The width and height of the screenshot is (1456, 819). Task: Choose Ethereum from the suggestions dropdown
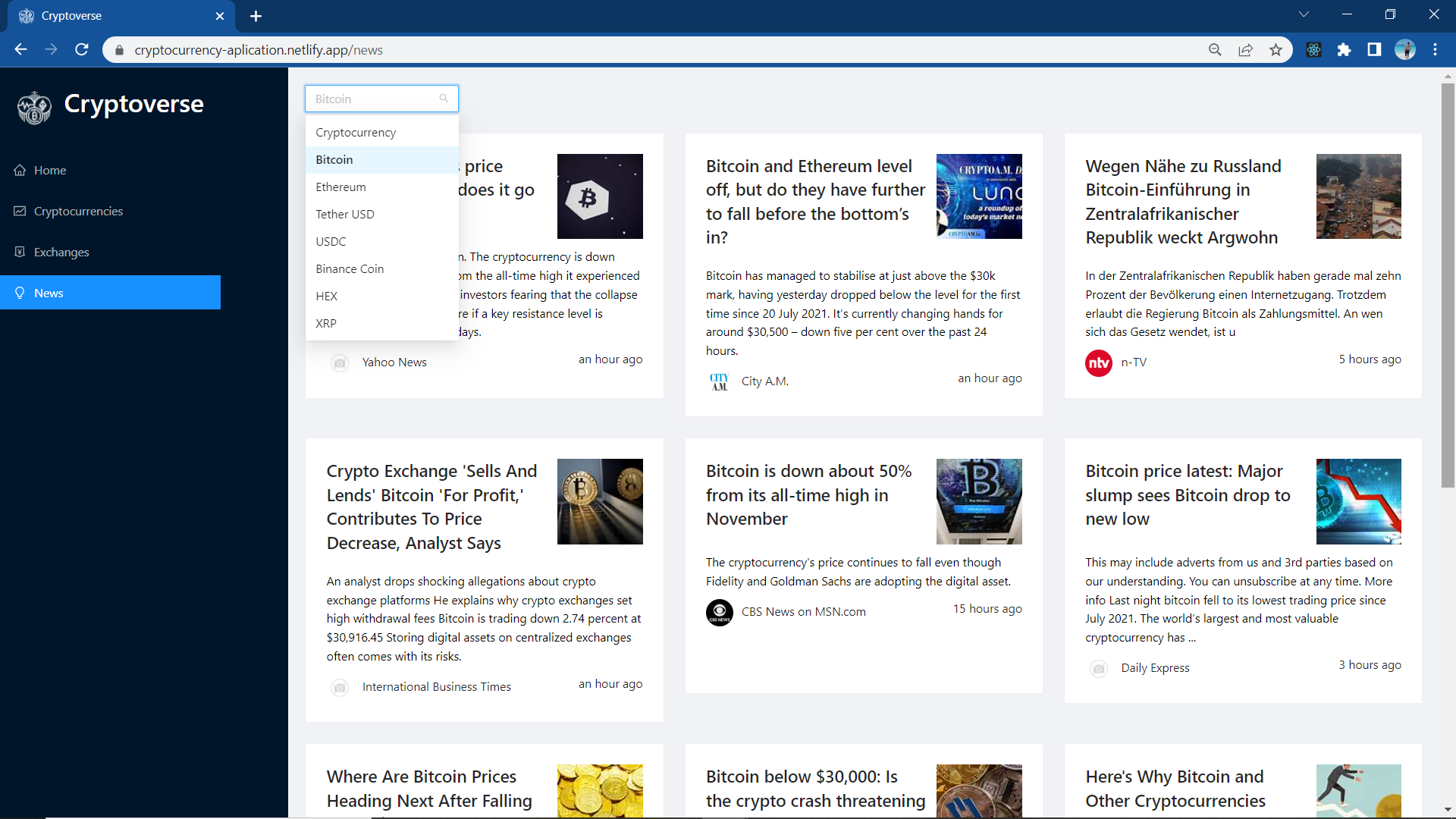[x=340, y=187]
